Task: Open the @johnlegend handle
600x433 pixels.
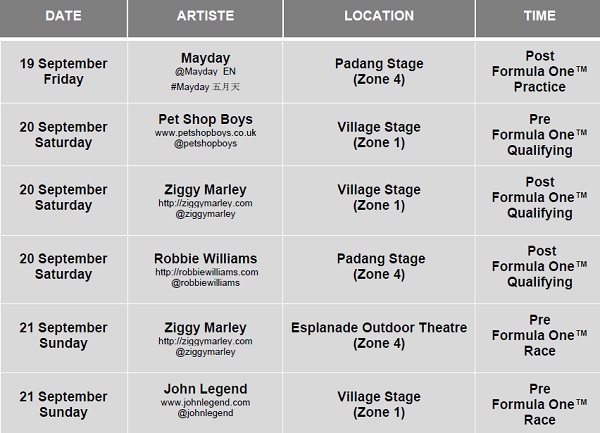Action: [x=205, y=414]
